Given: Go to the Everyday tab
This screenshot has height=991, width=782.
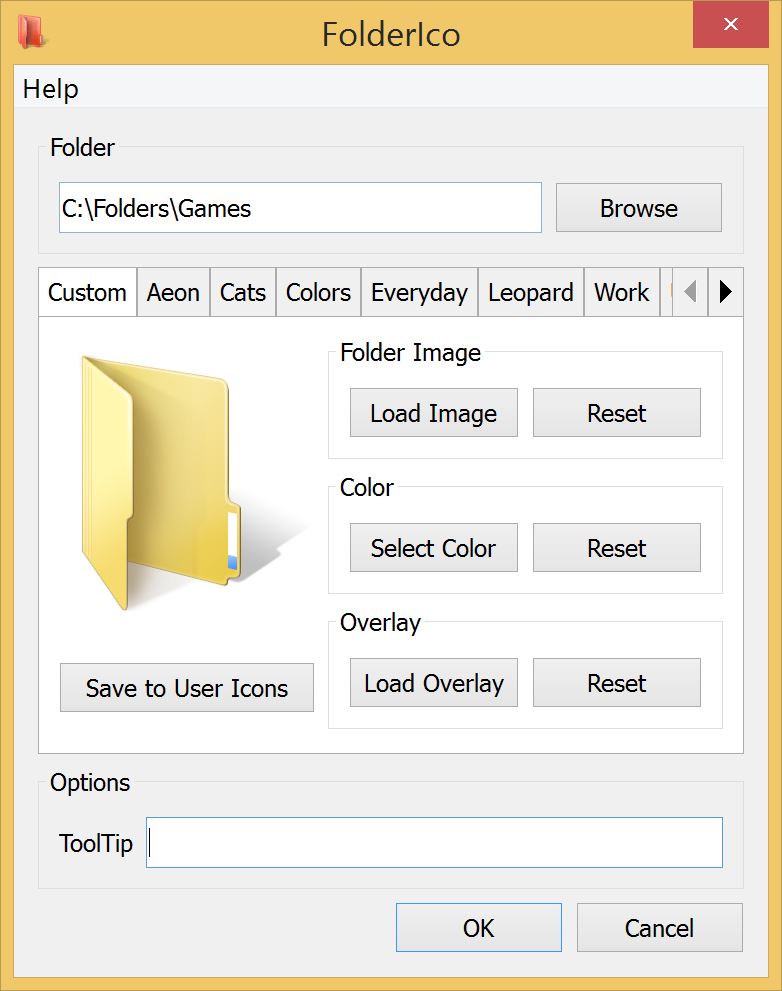Looking at the screenshot, I should coord(419,293).
